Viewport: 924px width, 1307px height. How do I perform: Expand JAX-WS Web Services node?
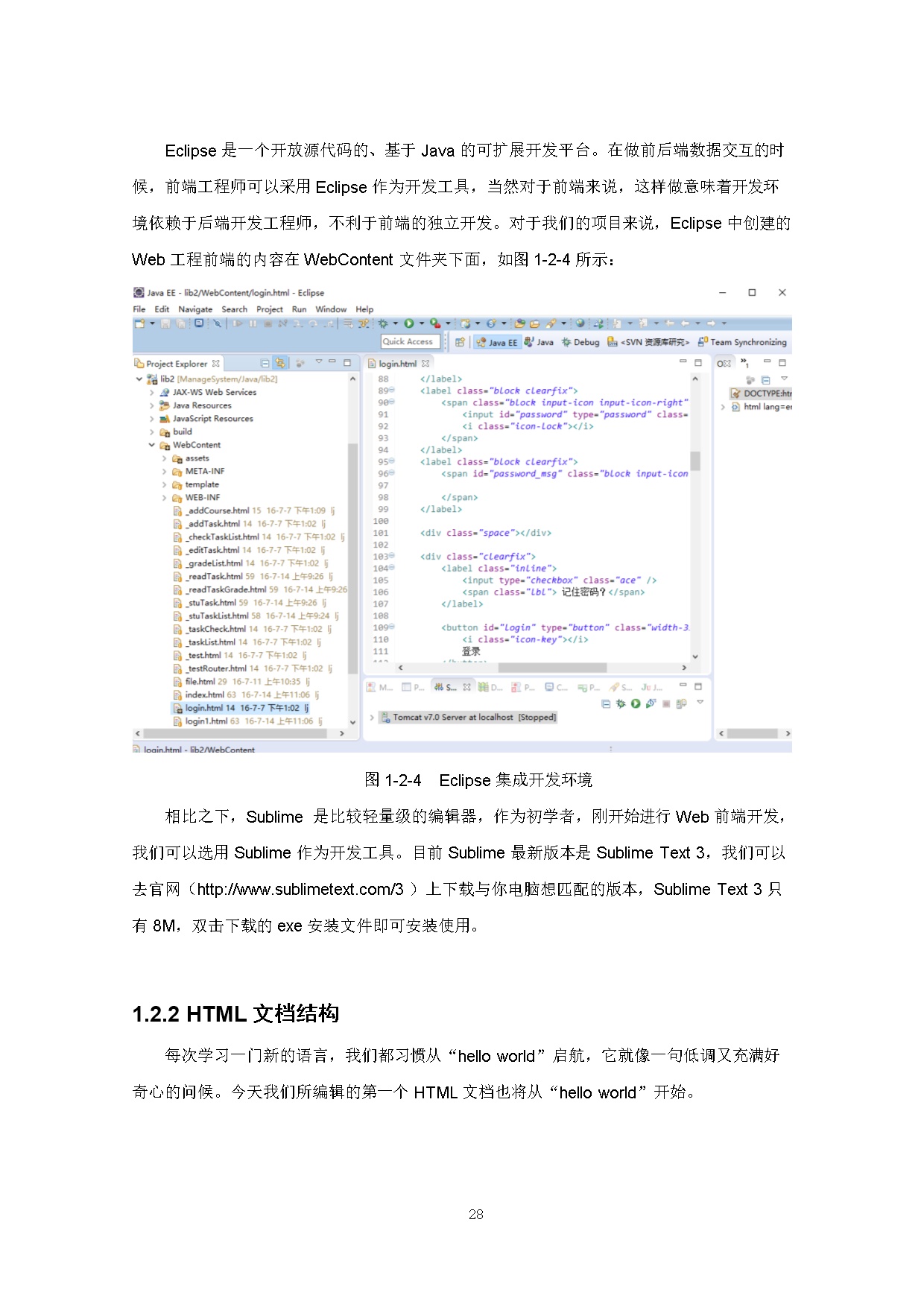[152, 392]
